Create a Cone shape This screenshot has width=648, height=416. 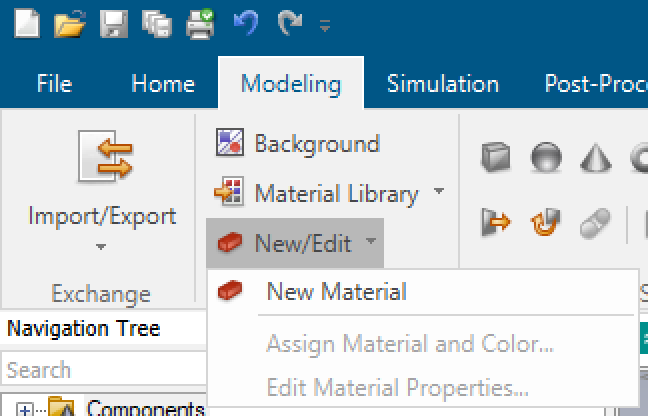click(596, 158)
